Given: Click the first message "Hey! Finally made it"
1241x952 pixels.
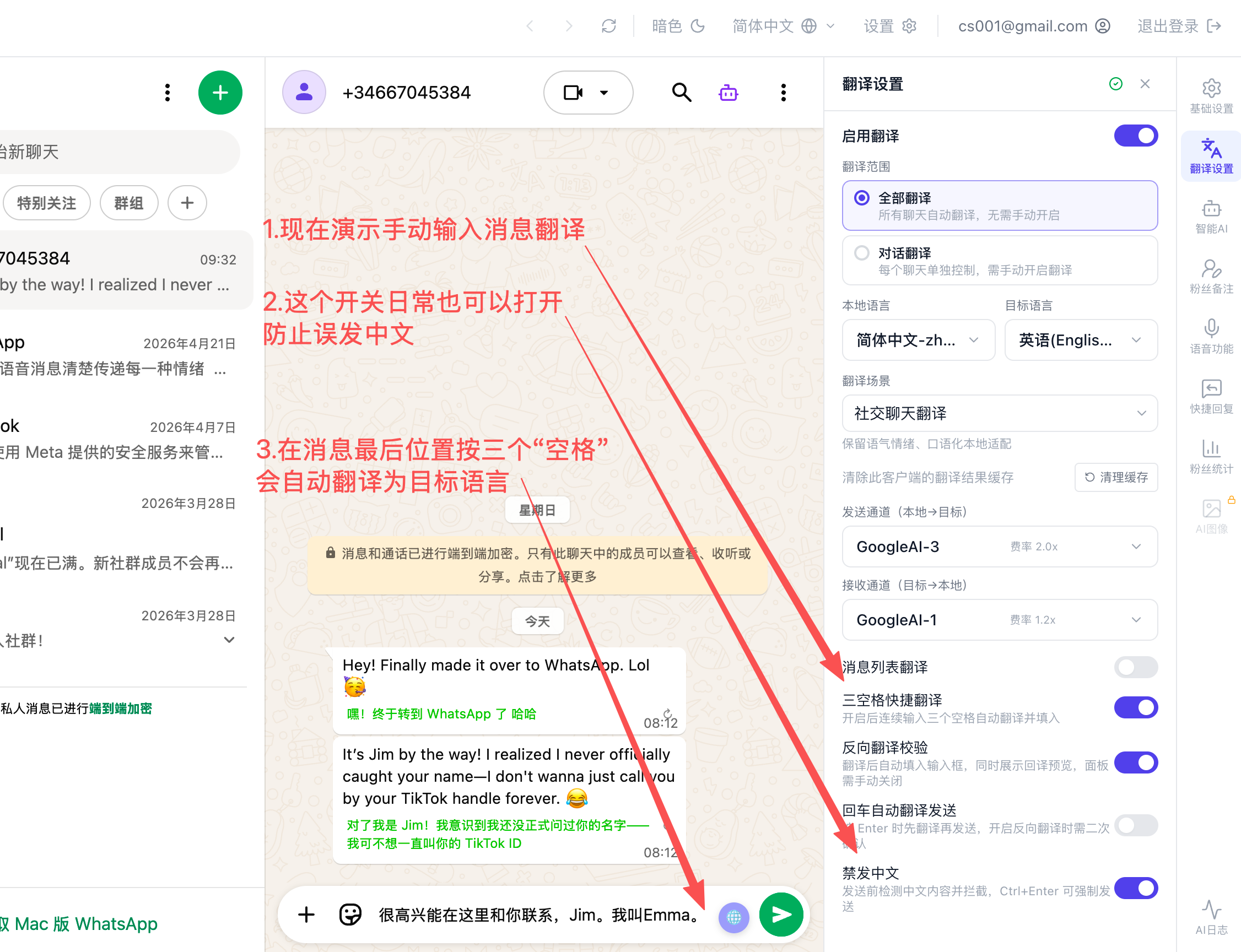Looking at the screenshot, I should (509, 691).
